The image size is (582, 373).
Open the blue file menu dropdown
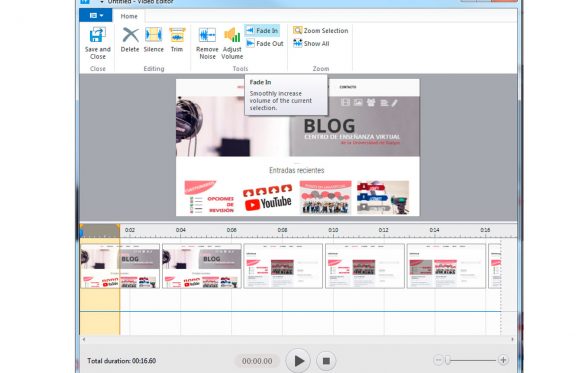(x=96, y=16)
